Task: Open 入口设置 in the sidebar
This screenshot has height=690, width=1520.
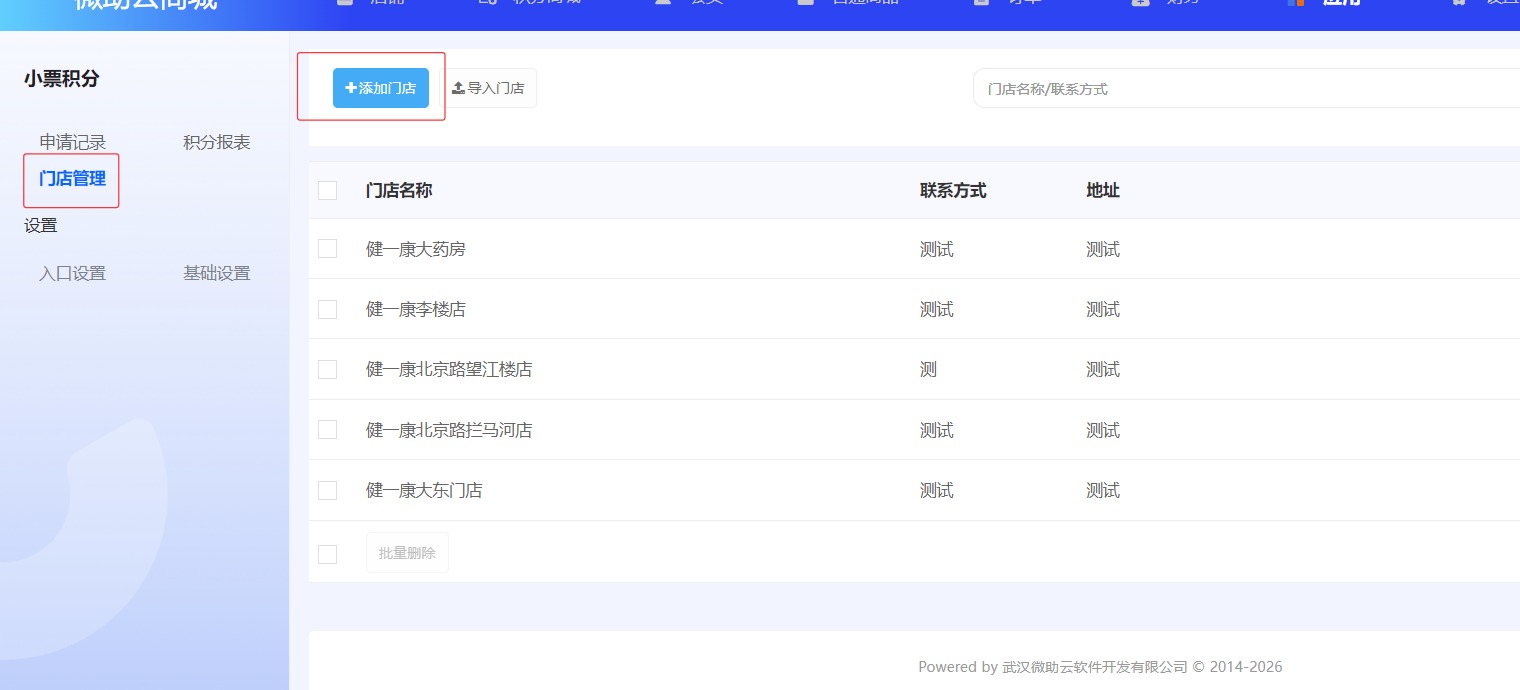Action: point(72,273)
